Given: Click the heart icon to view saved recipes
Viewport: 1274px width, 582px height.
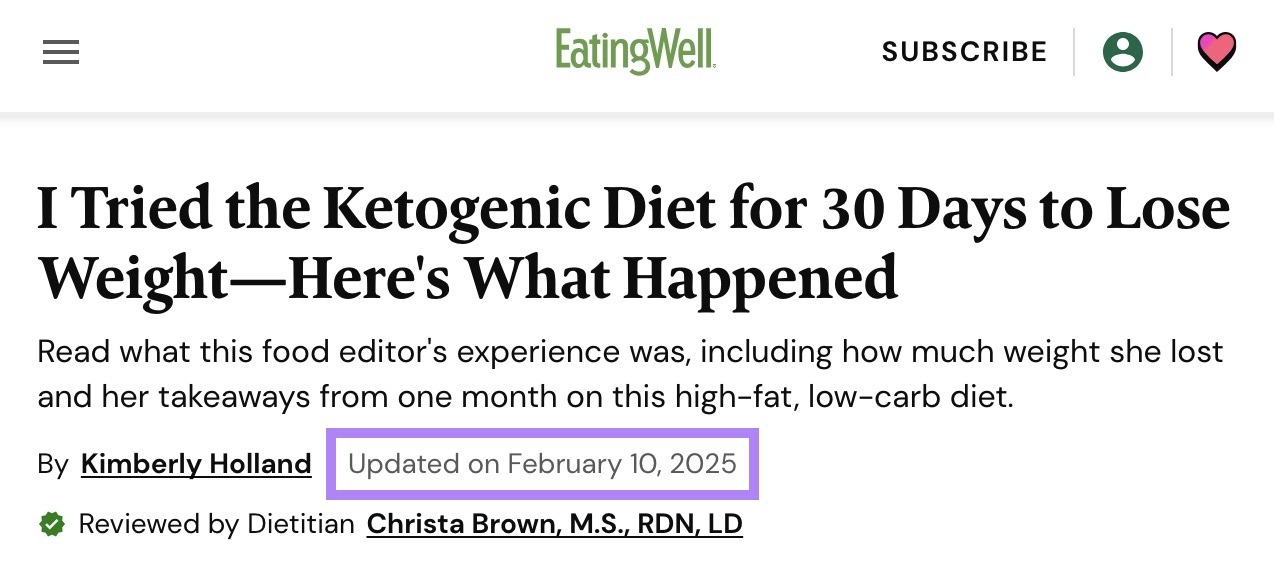Looking at the screenshot, I should tap(1217, 50).
